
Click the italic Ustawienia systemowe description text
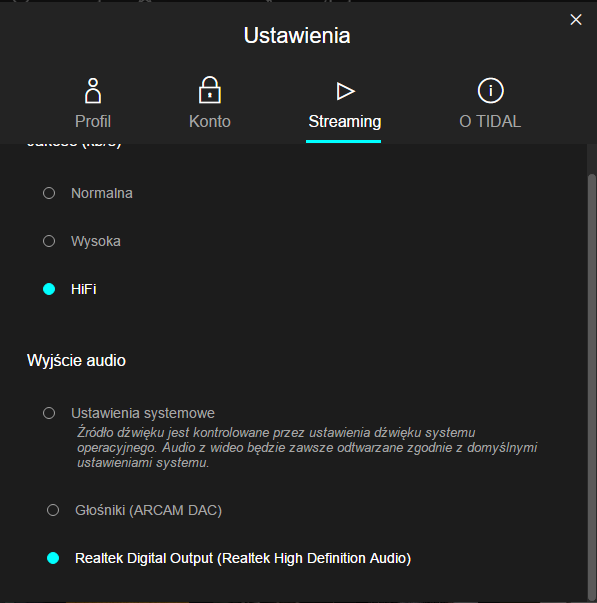[307, 448]
